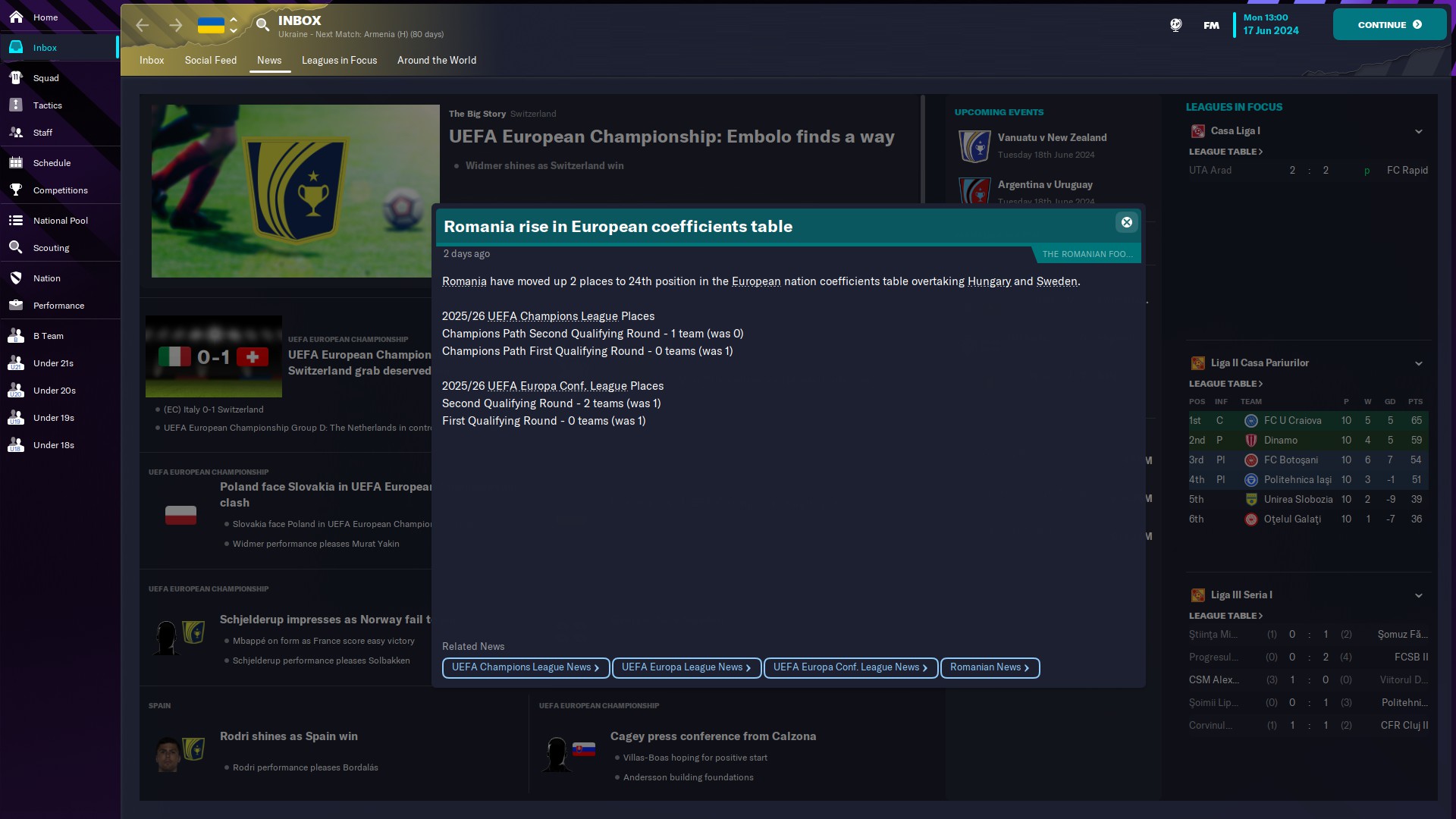Viewport: 1456px width, 819px height.
Task: Open Romanian News related link
Action: coord(990,667)
